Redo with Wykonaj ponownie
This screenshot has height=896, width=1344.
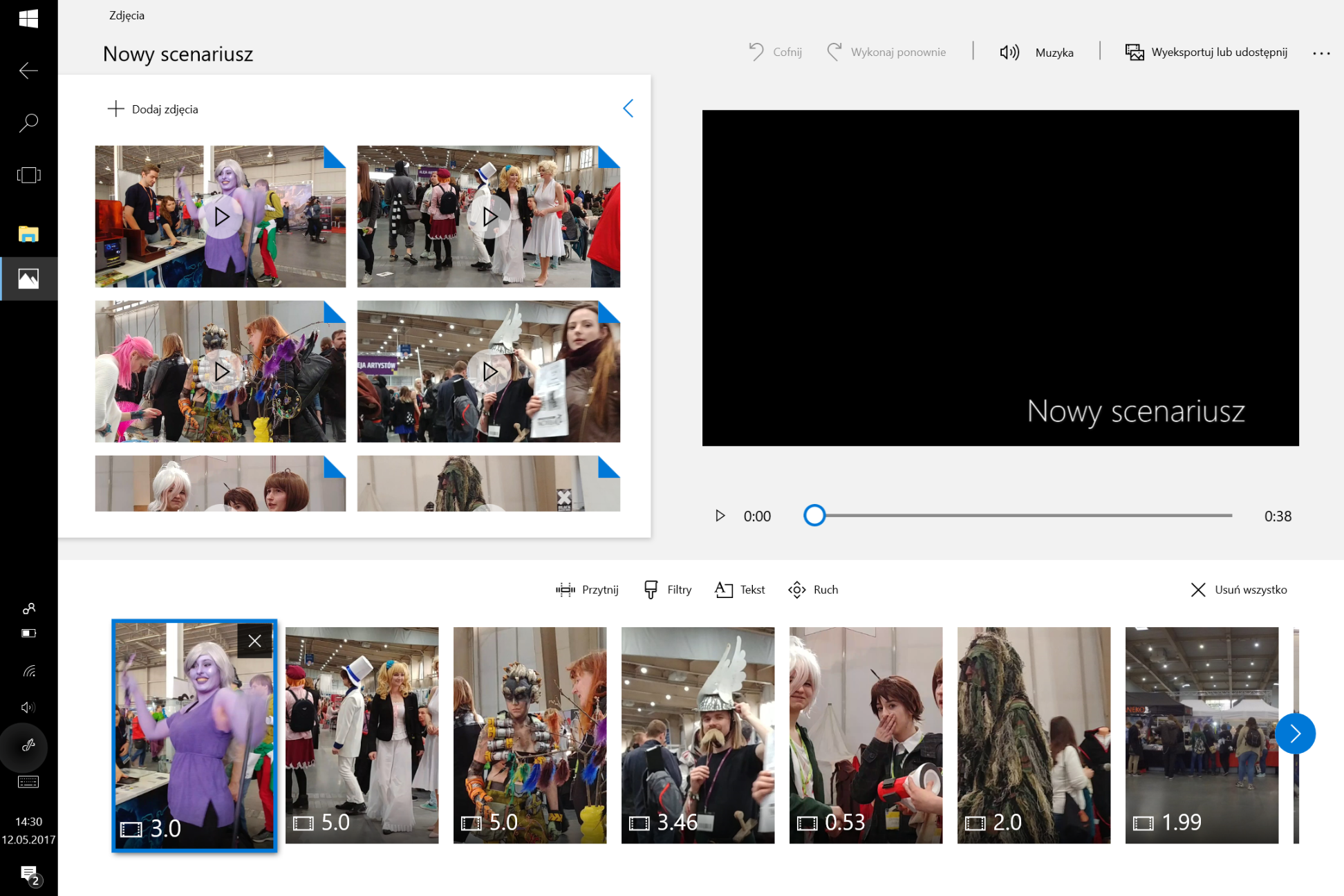pos(886,53)
